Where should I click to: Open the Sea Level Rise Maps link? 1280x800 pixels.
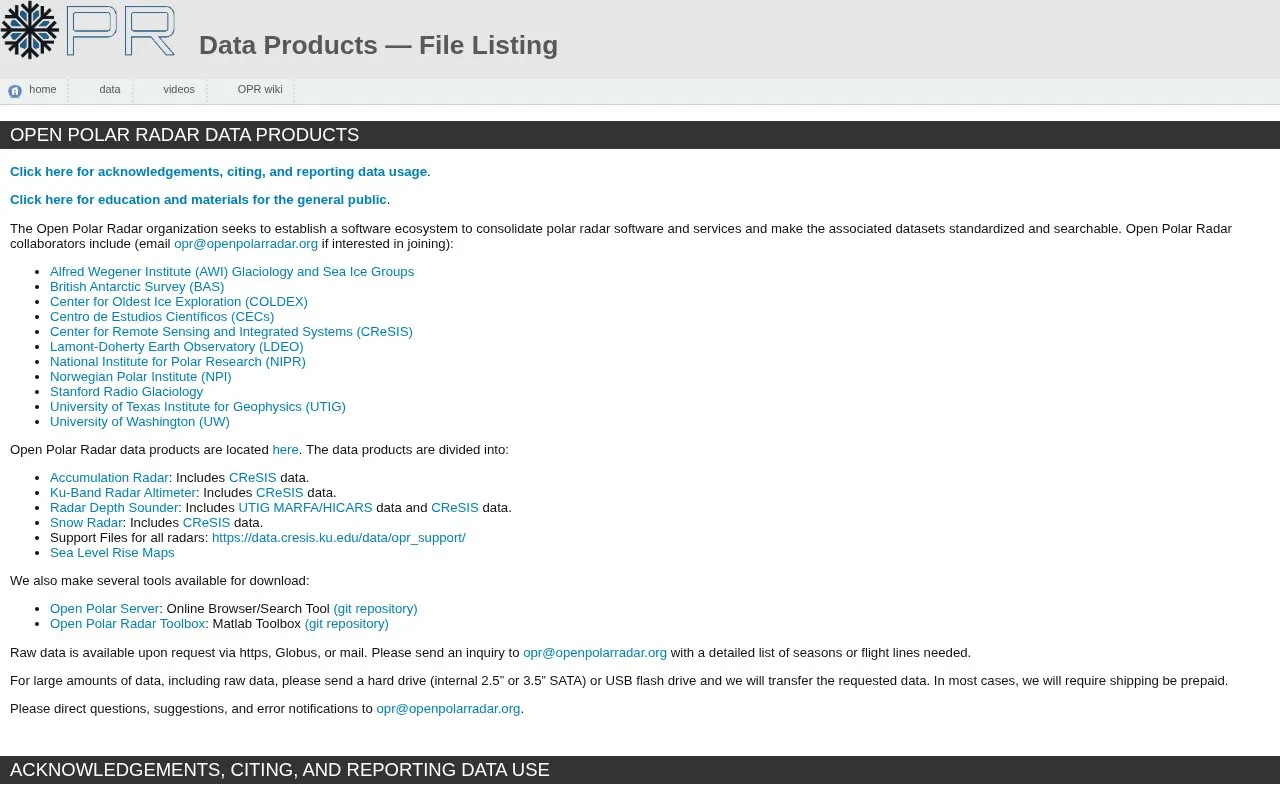coord(112,553)
